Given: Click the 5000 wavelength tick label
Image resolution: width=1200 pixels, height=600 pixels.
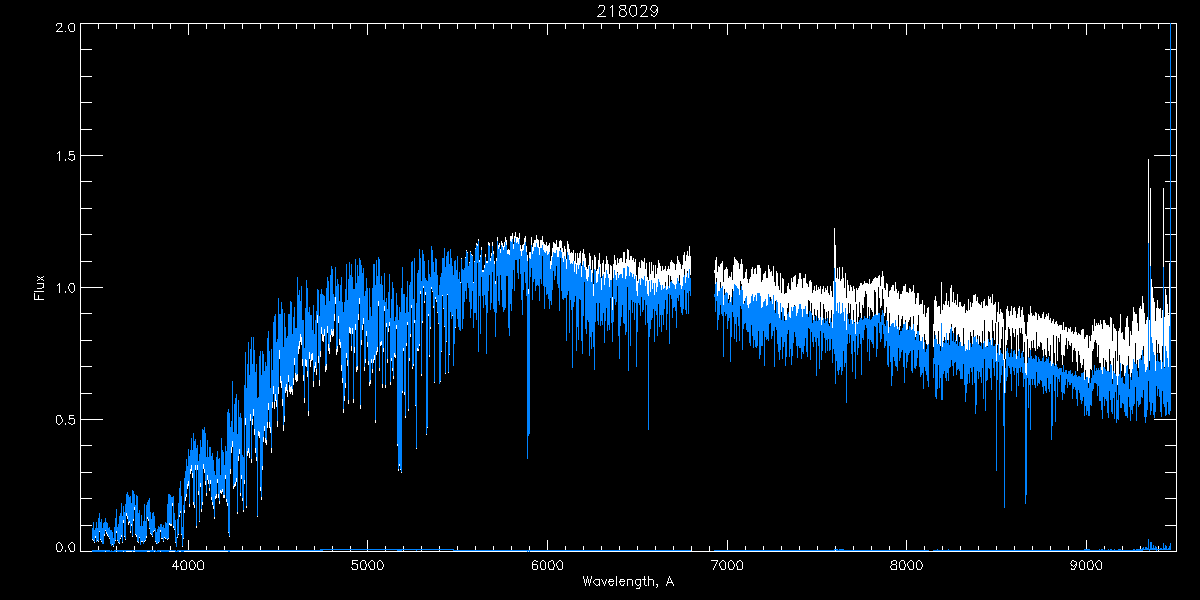Looking at the screenshot, I should click(x=368, y=565).
